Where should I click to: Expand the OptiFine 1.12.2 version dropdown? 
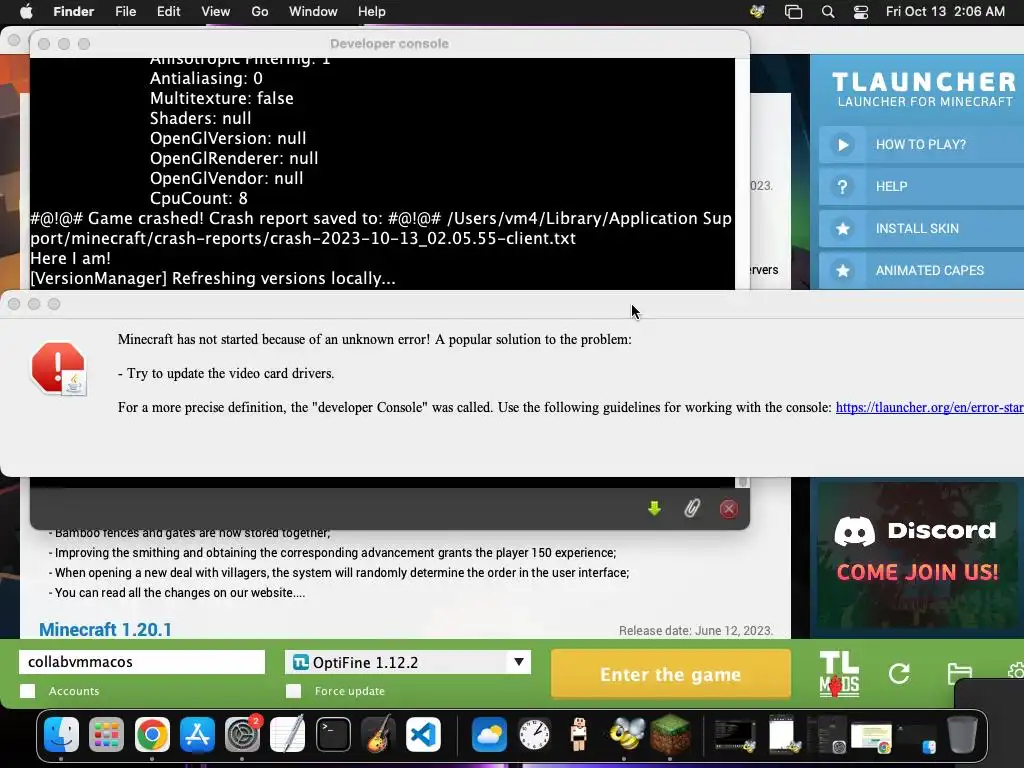coord(519,662)
